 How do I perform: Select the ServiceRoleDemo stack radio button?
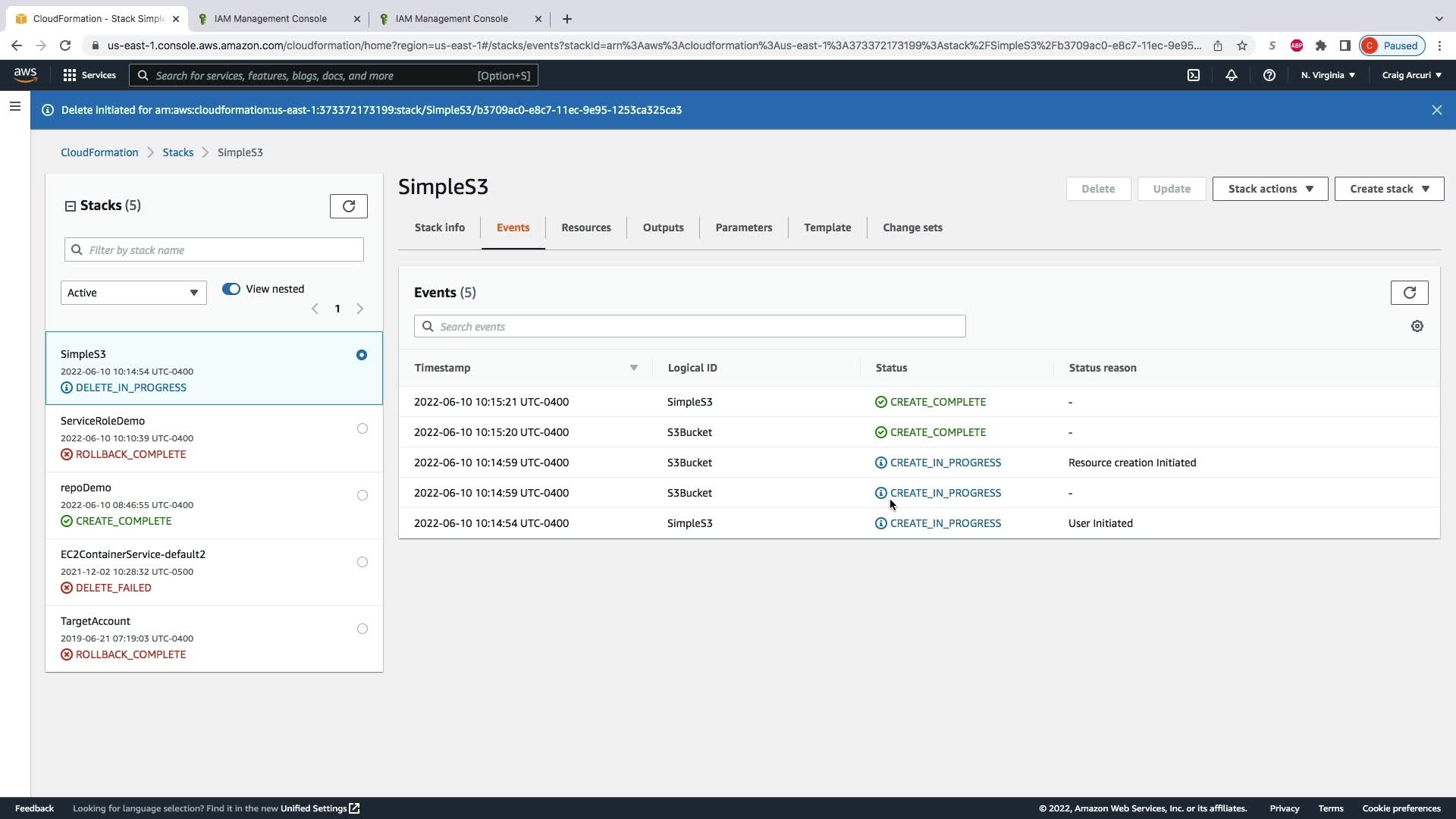(x=362, y=428)
